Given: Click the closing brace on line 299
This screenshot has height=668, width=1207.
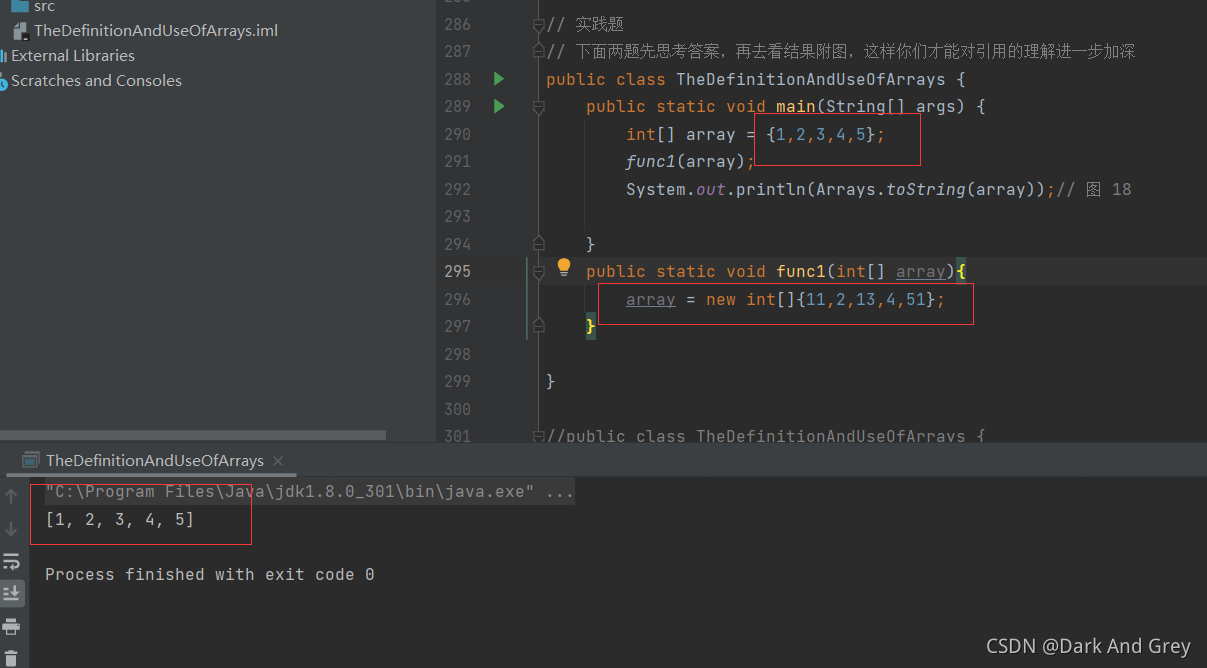Looking at the screenshot, I should (x=551, y=381).
